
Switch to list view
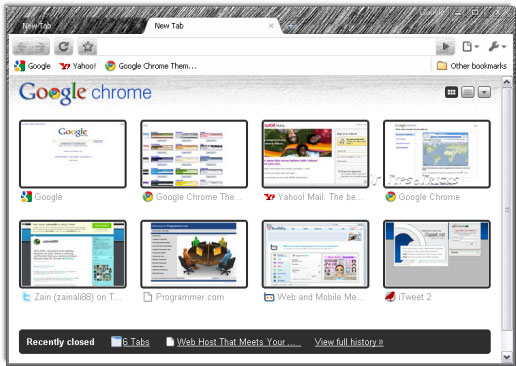click(x=468, y=92)
